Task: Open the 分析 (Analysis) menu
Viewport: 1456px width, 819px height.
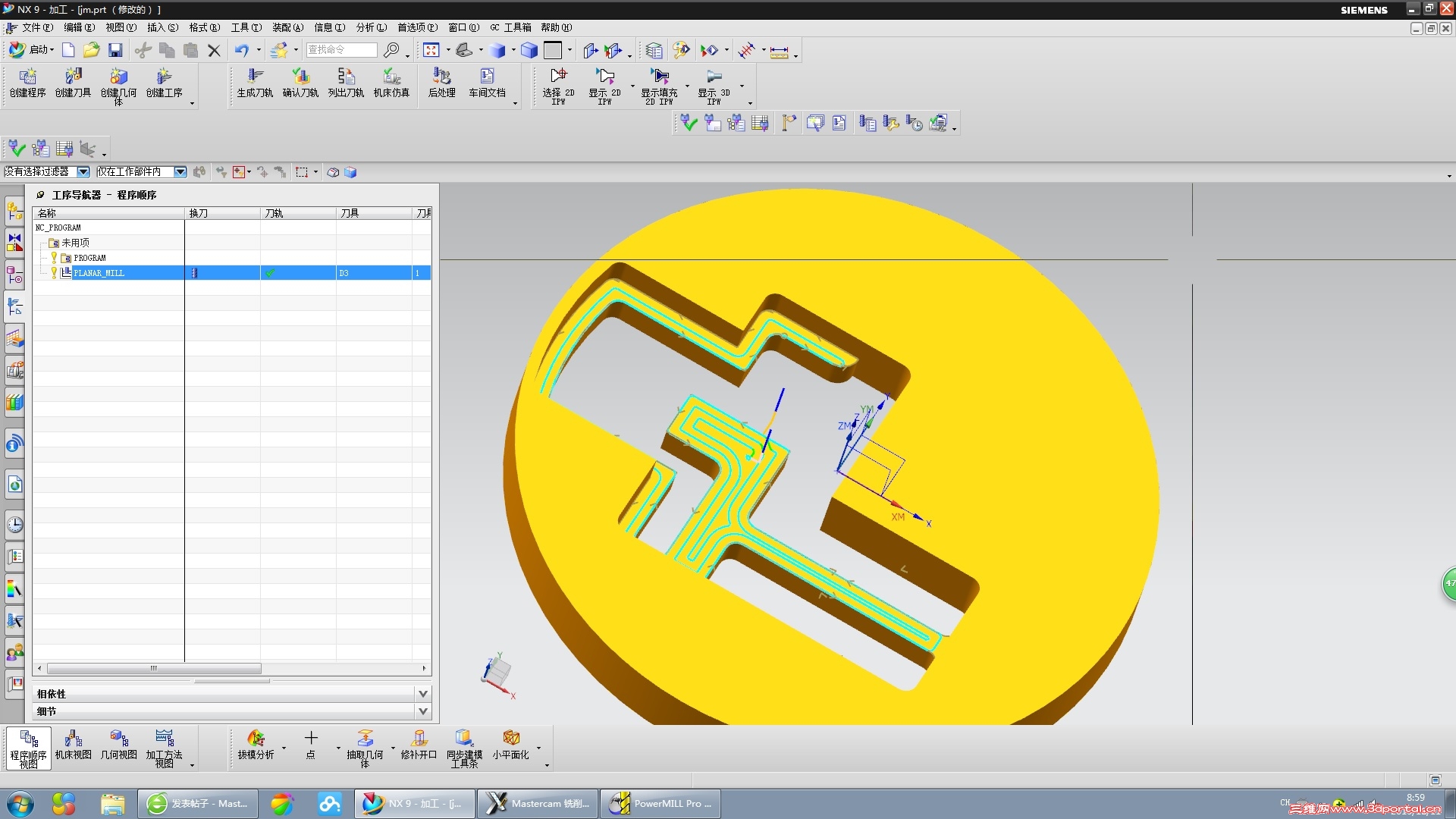Action: pyautogui.click(x=371, y=27)
